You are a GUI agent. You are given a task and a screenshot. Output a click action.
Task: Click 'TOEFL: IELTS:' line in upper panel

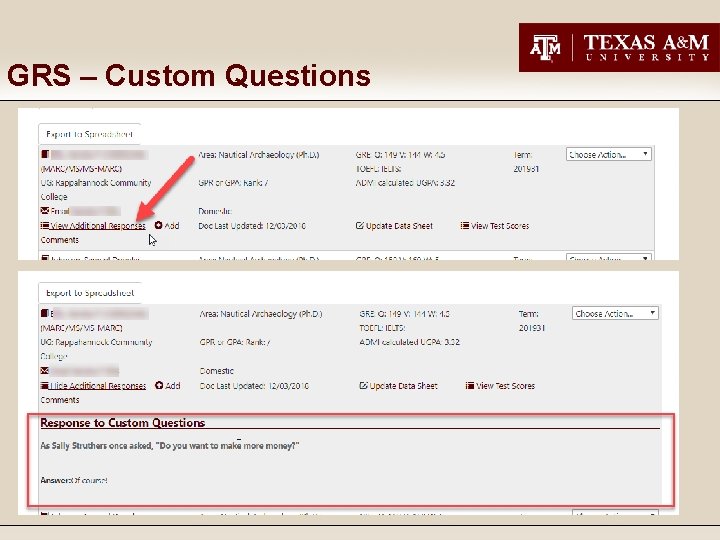coord(379,169)
